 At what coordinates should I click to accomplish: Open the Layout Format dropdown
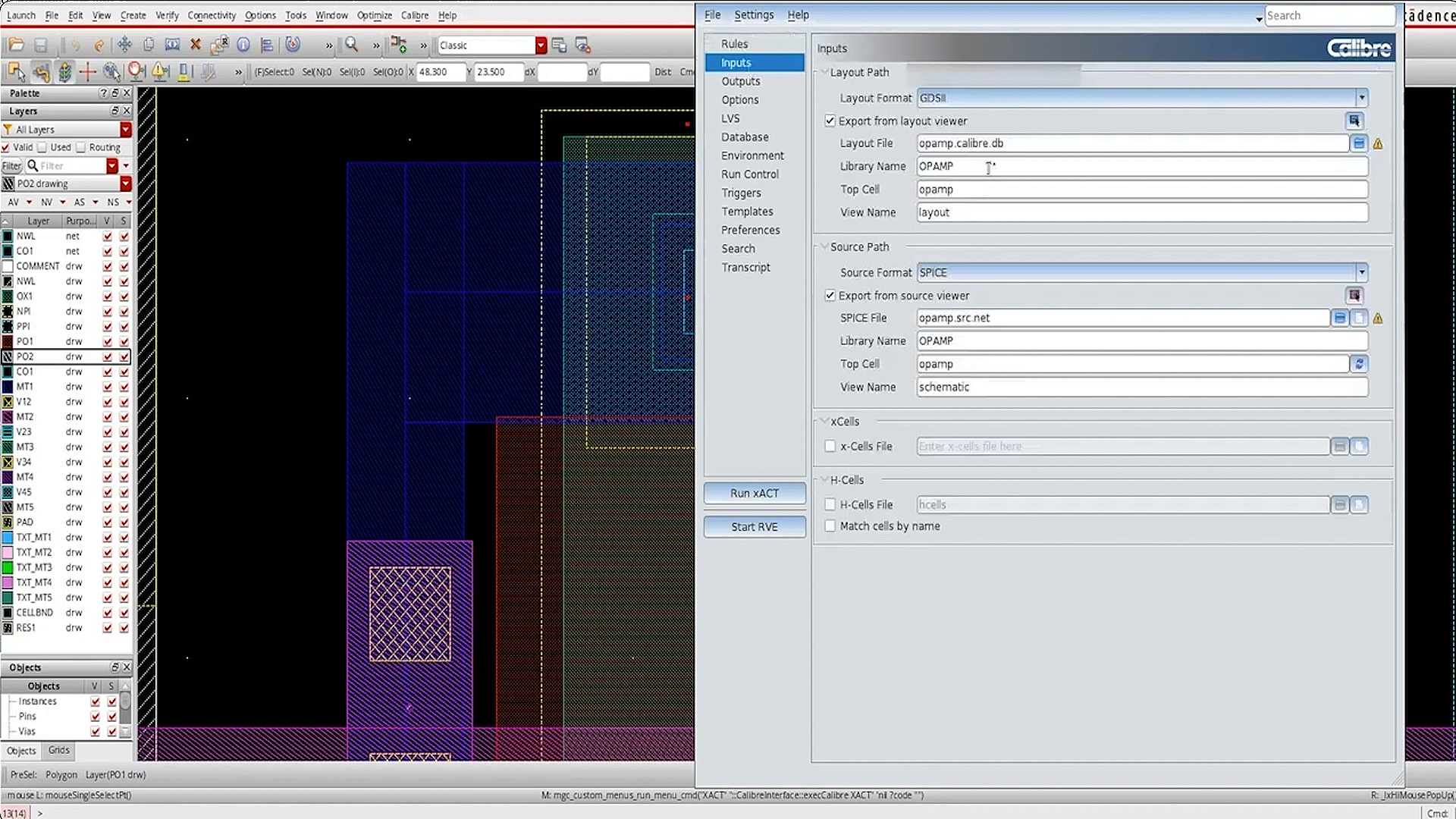pos(1362,97)
